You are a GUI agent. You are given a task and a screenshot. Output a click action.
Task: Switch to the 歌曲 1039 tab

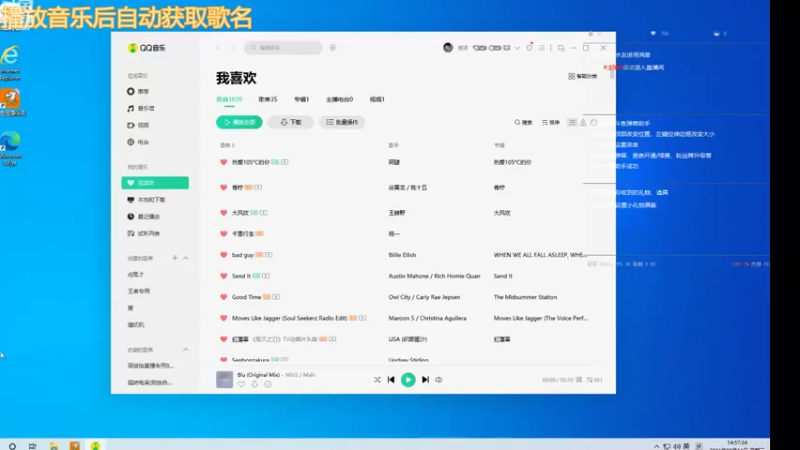coord(229,99)
